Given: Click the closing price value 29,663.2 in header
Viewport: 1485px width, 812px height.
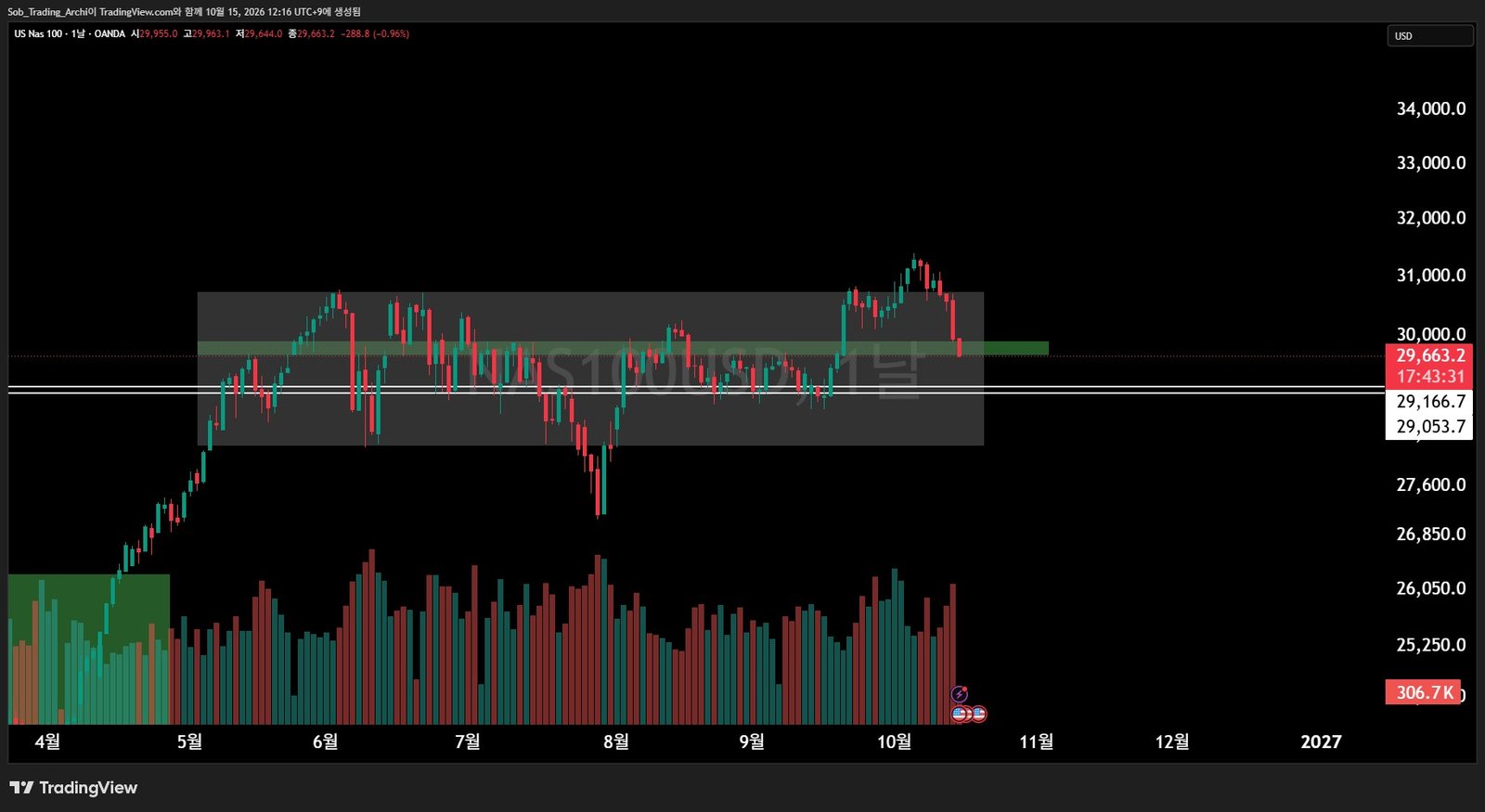Looking at the screenshot, I should pos(316,34).
